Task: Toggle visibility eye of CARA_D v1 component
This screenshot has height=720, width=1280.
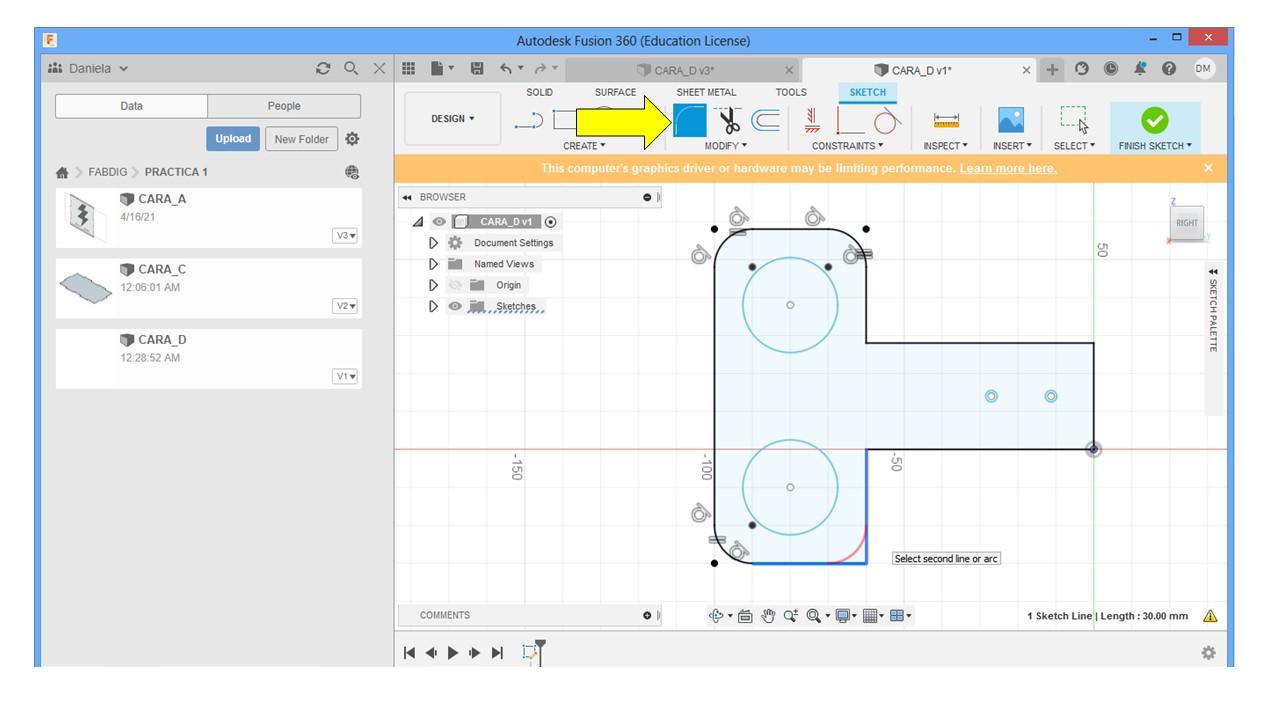Action: tap(439, 222)
